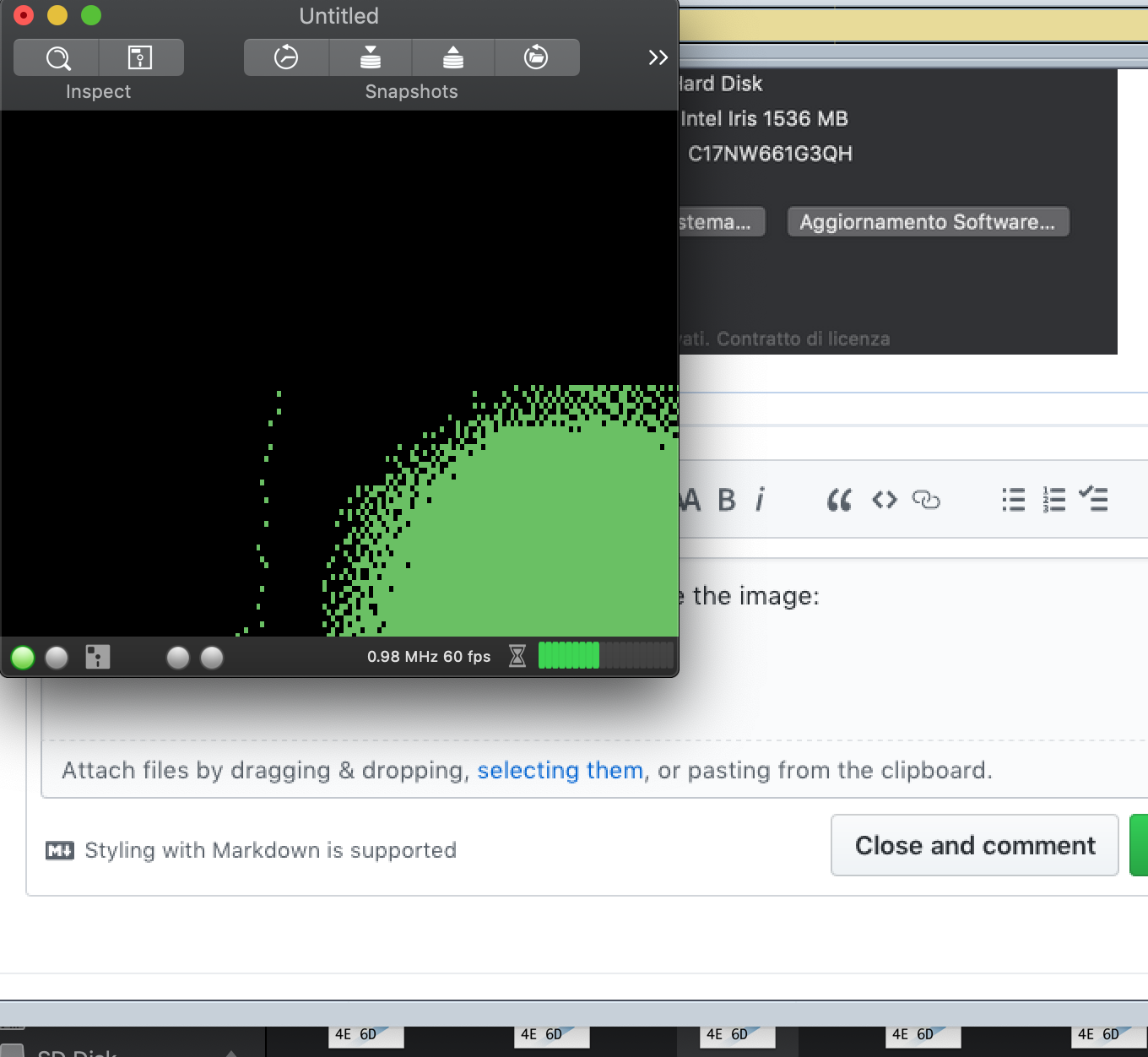This screenshot has width=1148, height=1057.
Task: Open Contratto di licenza link
Action: click(804, 339)
